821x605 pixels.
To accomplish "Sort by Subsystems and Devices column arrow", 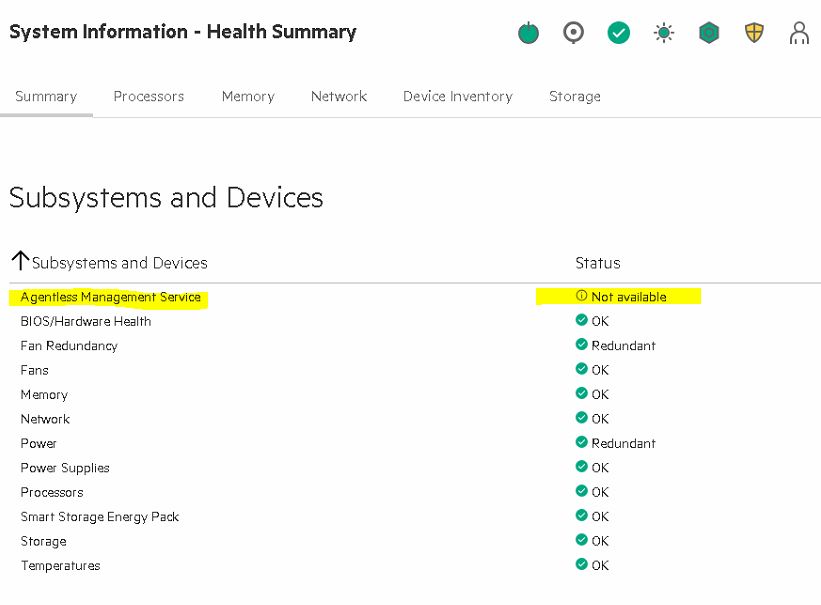I will point(20,260).
